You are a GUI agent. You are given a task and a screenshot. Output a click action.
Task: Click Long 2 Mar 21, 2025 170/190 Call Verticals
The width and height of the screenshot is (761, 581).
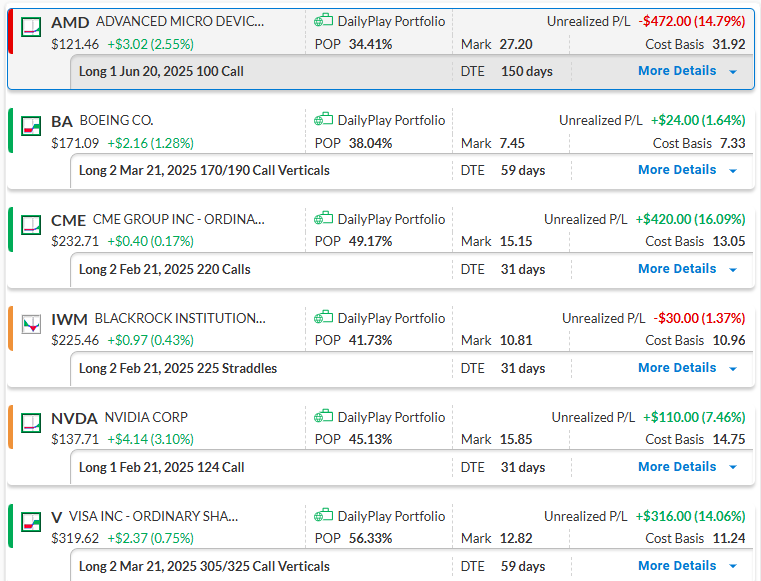[204, 170]
